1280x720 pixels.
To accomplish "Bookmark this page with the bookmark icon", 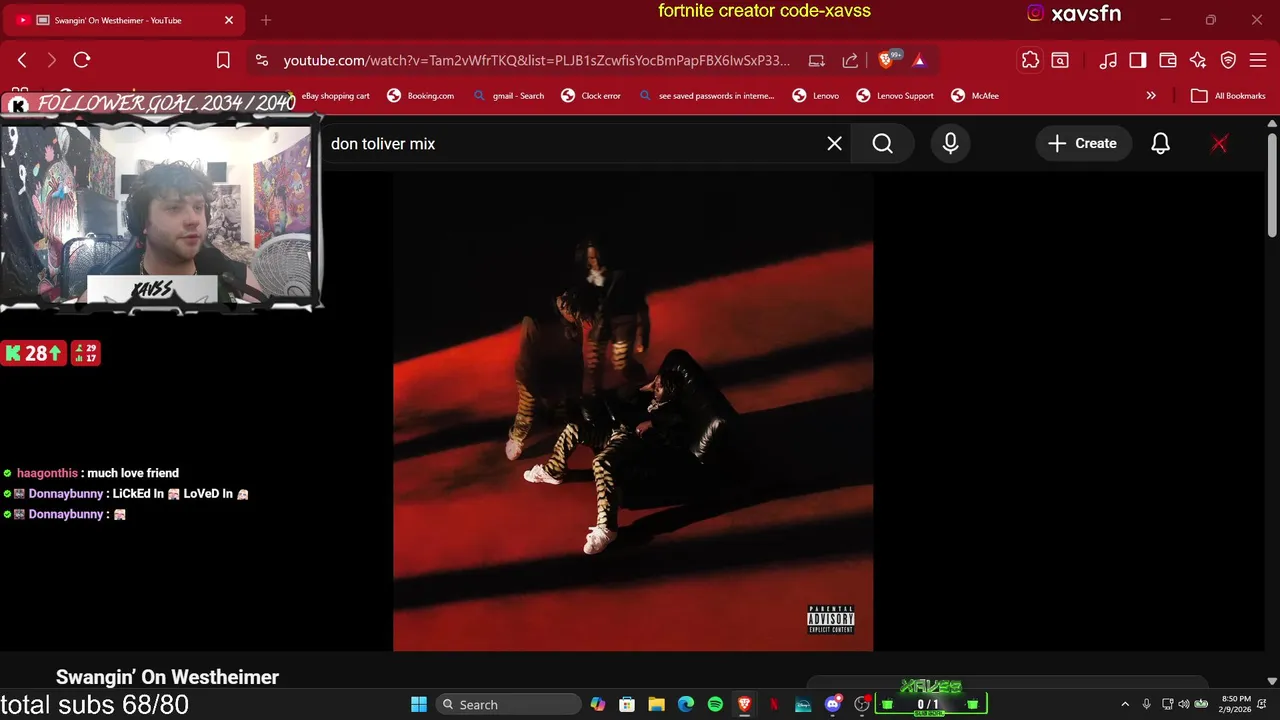I will click(x=223, y=61).
